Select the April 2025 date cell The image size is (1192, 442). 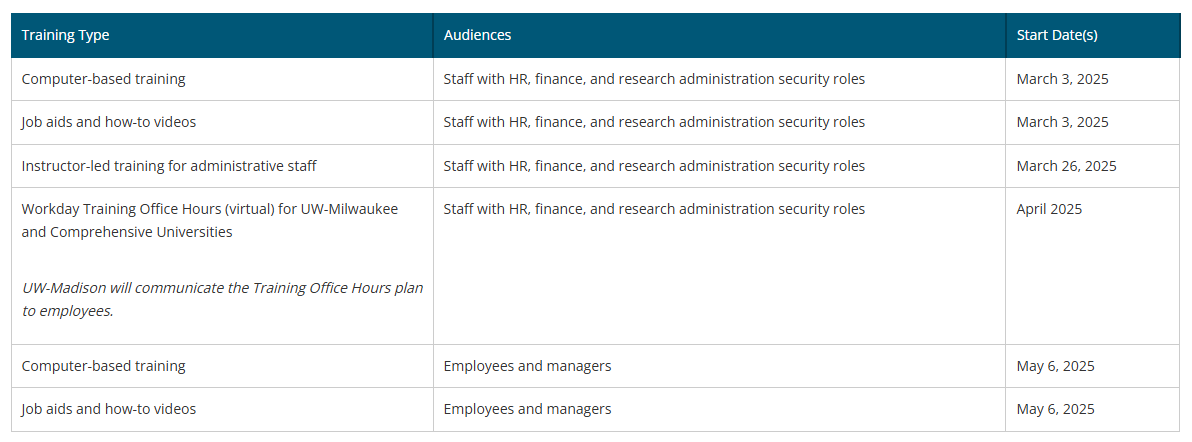1049,209
